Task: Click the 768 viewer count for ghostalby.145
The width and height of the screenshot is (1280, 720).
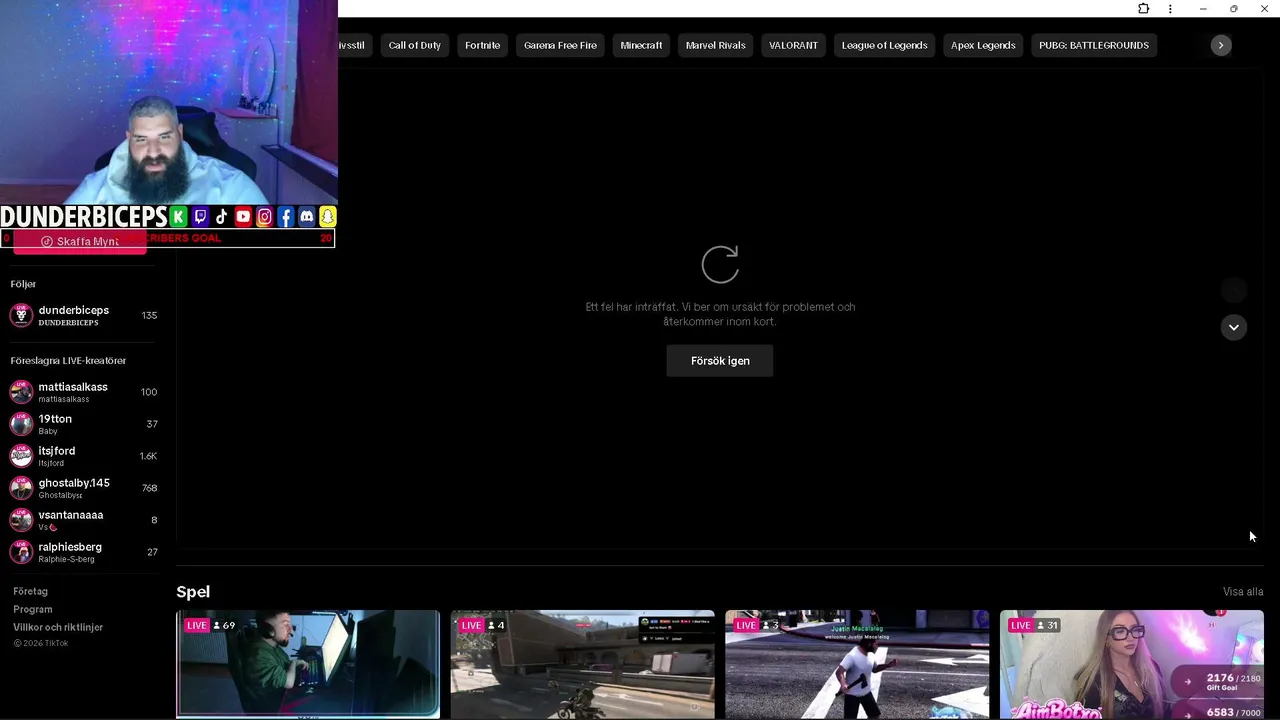Action: (x=149, y=488)
